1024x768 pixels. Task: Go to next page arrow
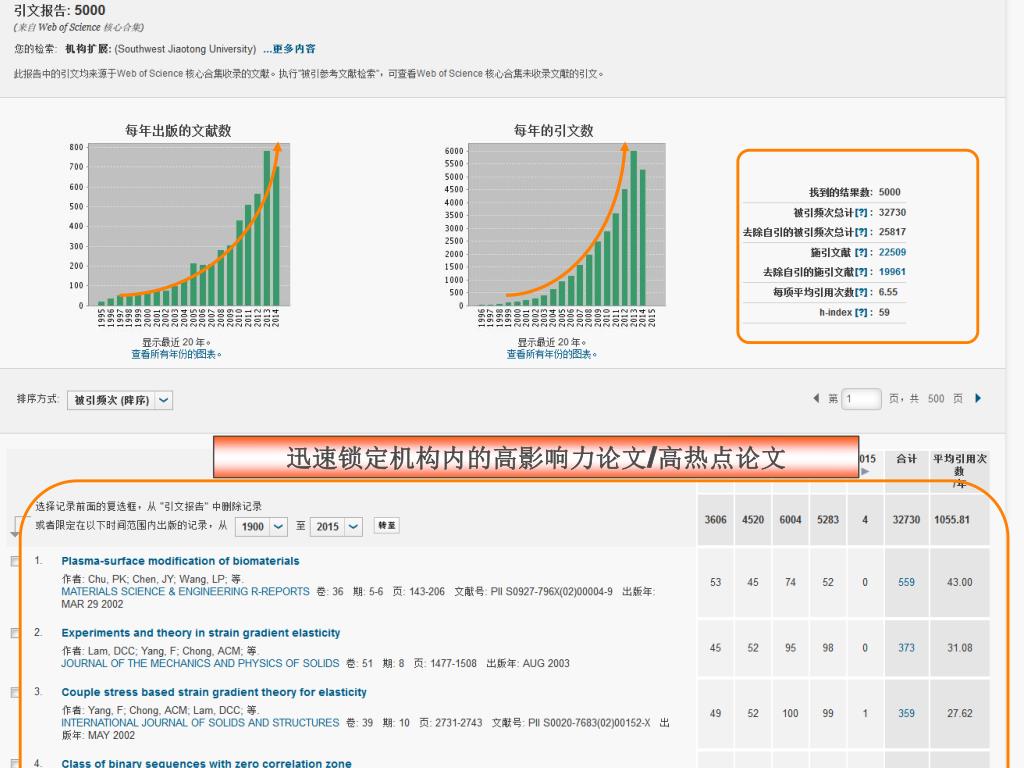978,398
